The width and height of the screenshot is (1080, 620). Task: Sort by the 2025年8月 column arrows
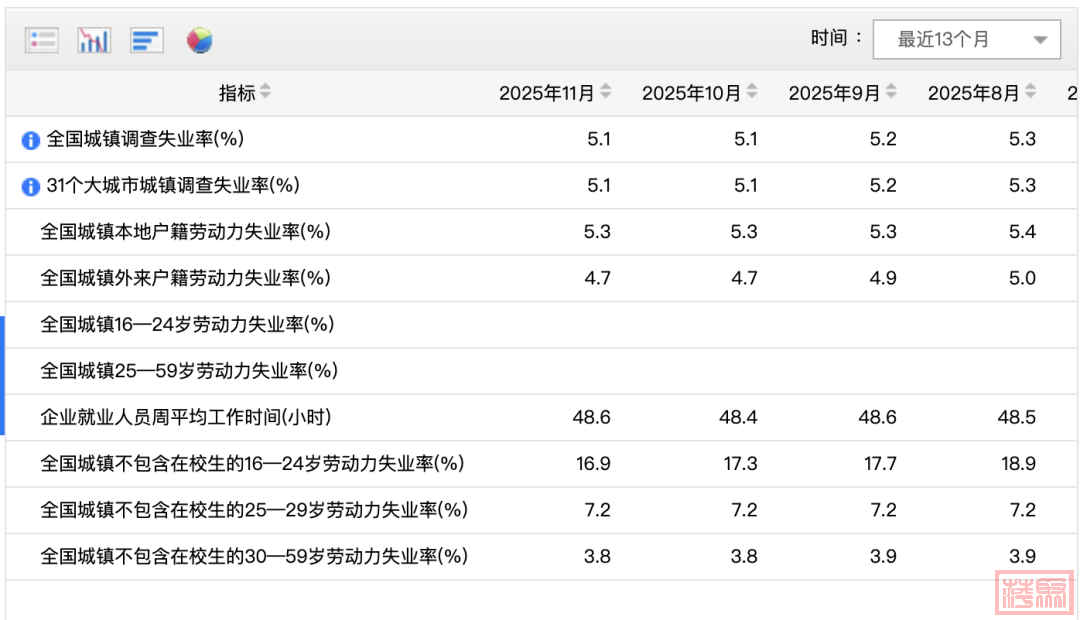(x=1030, y=93)
